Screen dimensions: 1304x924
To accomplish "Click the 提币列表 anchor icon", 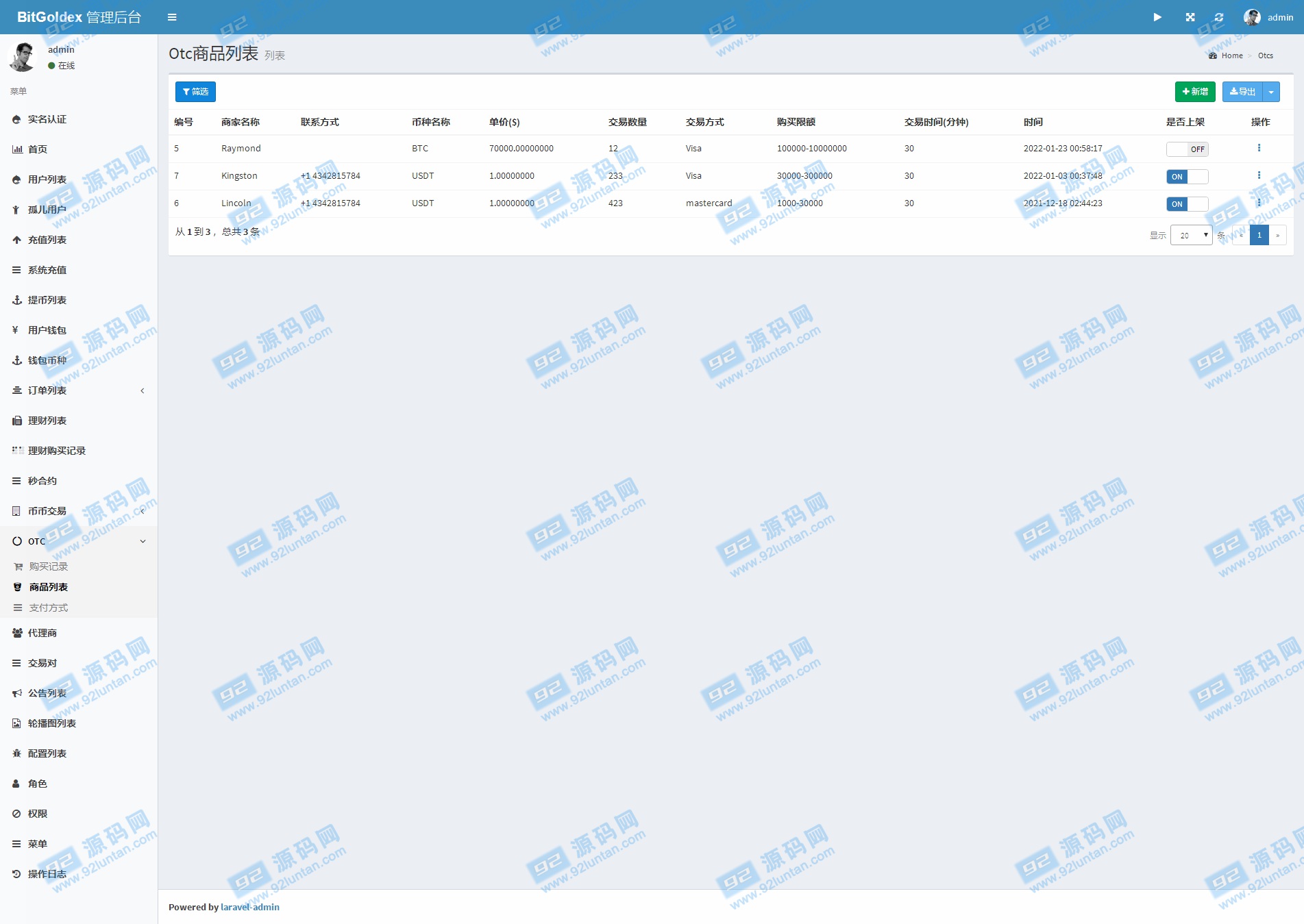I will click(17, 300).
